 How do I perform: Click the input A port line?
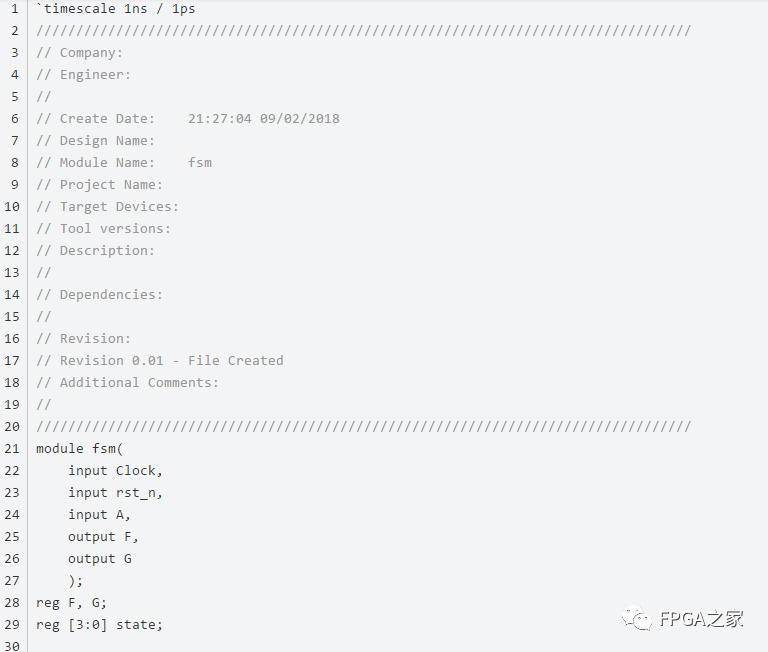click(x=99, y=514)
